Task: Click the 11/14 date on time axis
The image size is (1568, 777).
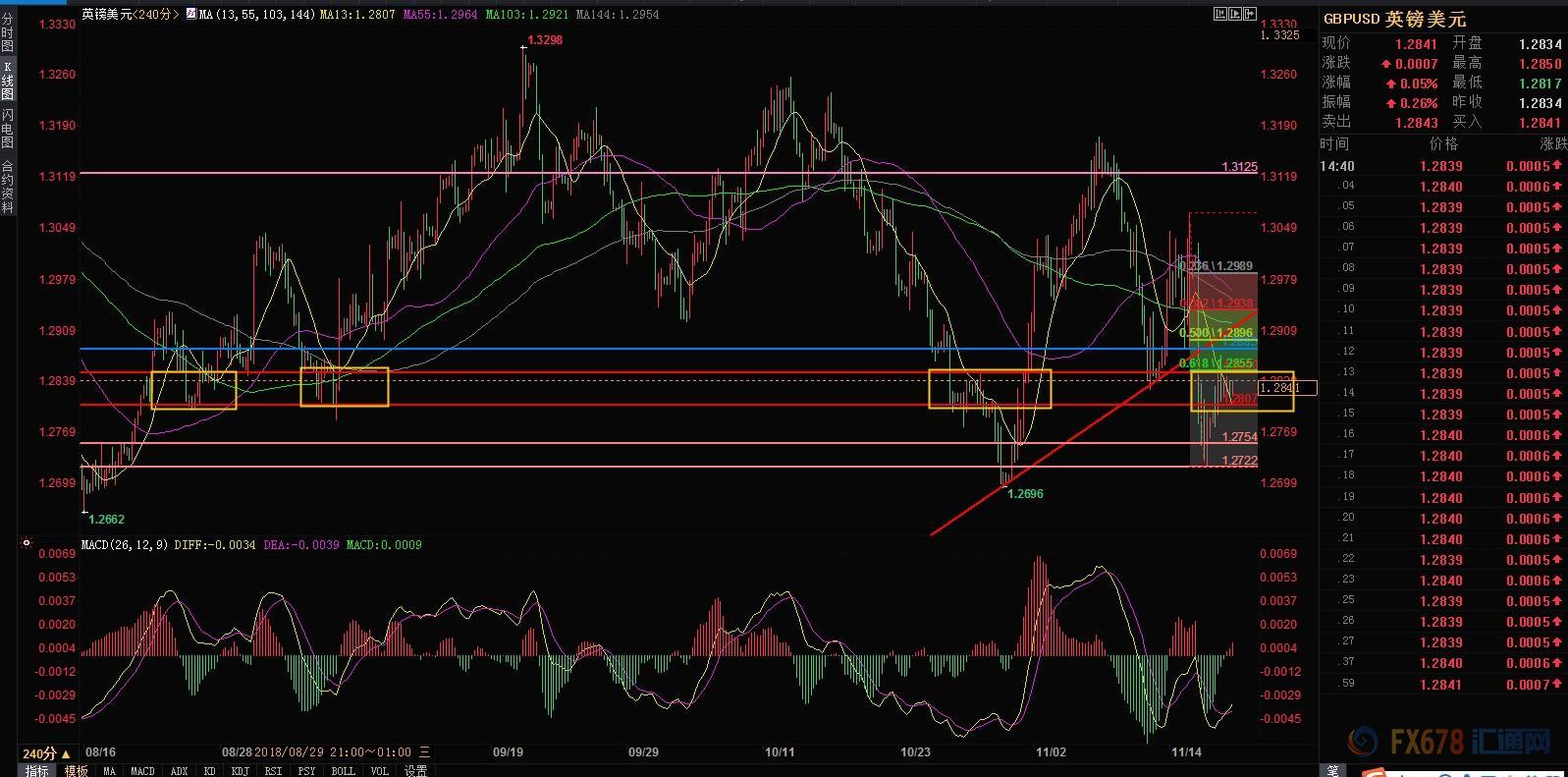Action: (x=1186, y=752)
